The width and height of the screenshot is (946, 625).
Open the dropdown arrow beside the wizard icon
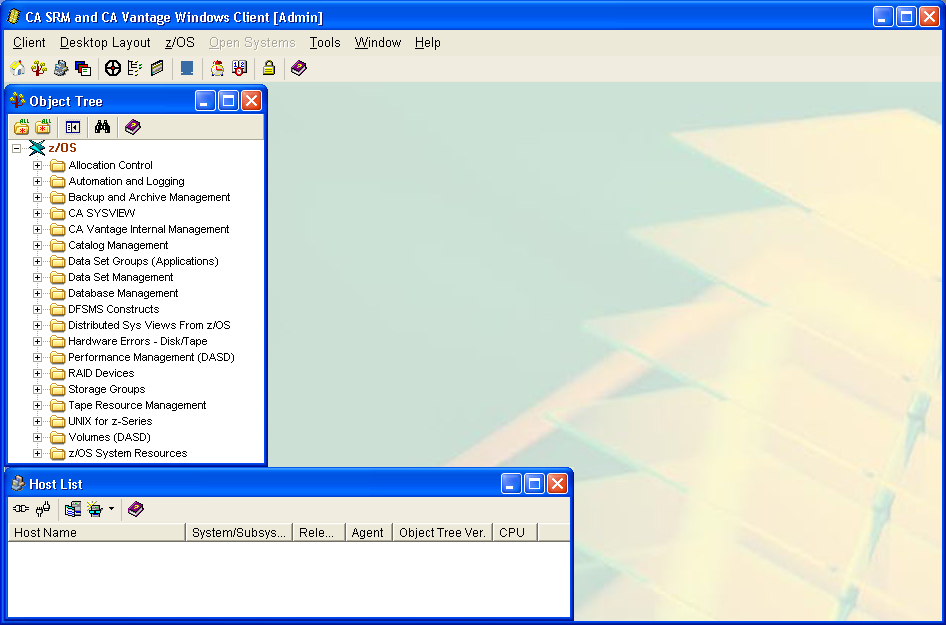(x=111, y=508)
